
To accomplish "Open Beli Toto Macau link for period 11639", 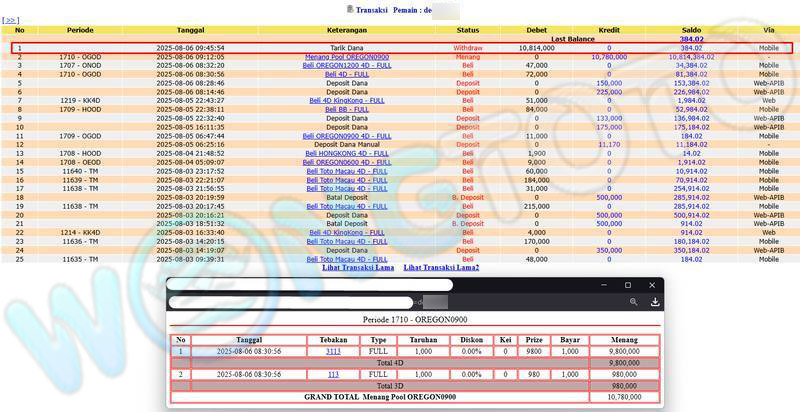I will 347,180.
